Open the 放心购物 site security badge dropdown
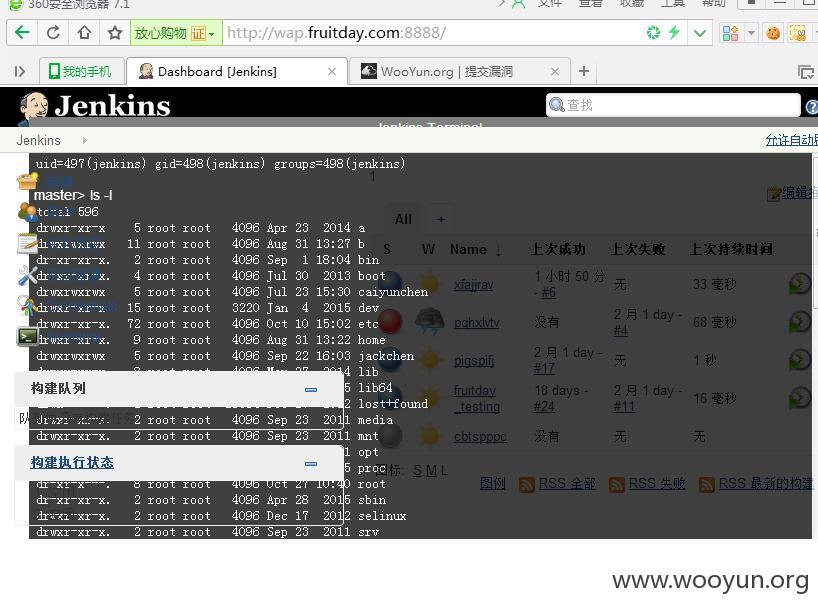 point(176,33)
